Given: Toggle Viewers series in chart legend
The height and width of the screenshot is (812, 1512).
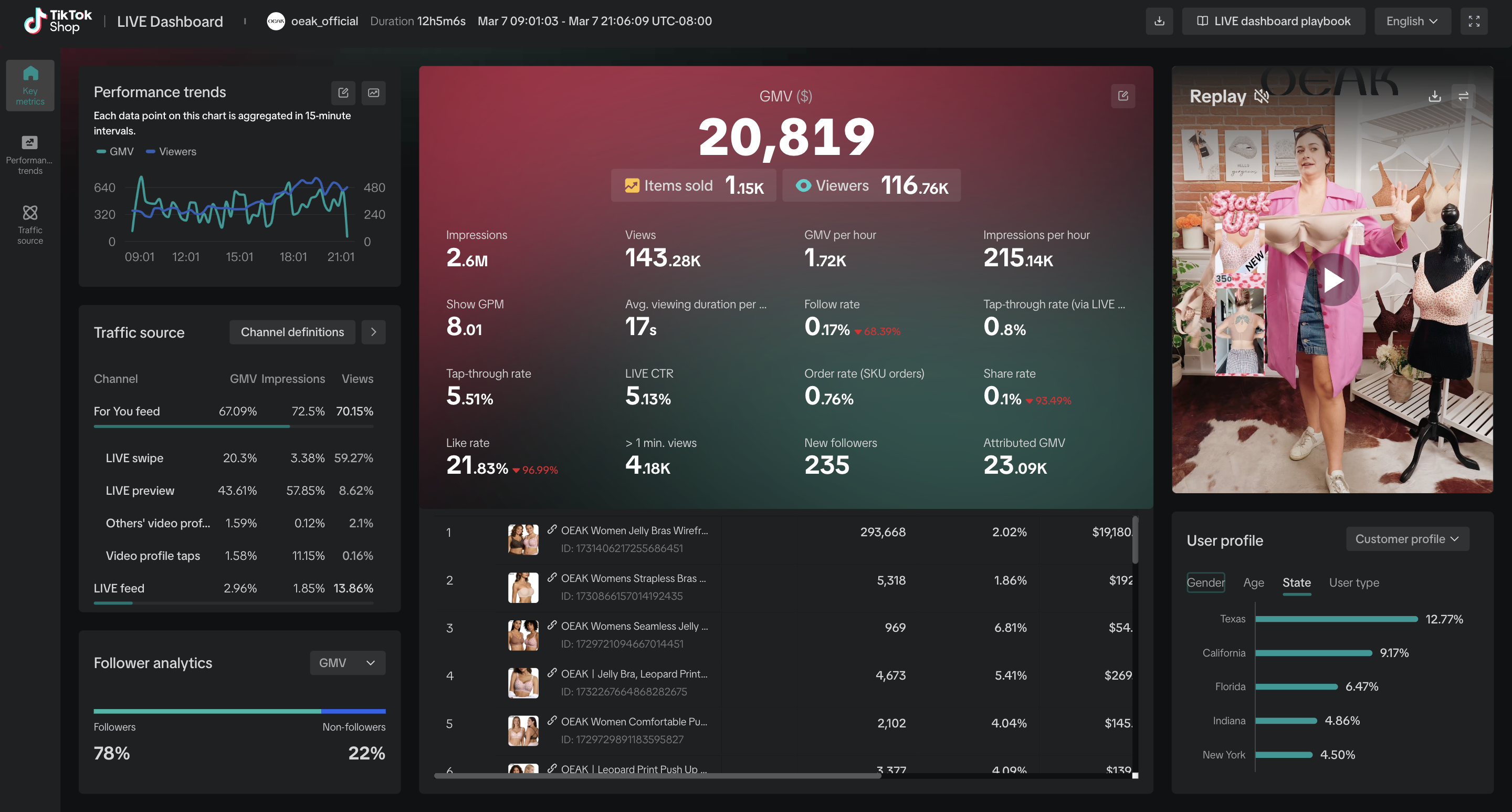Looking at the screenshot, I should pos(171,151).
